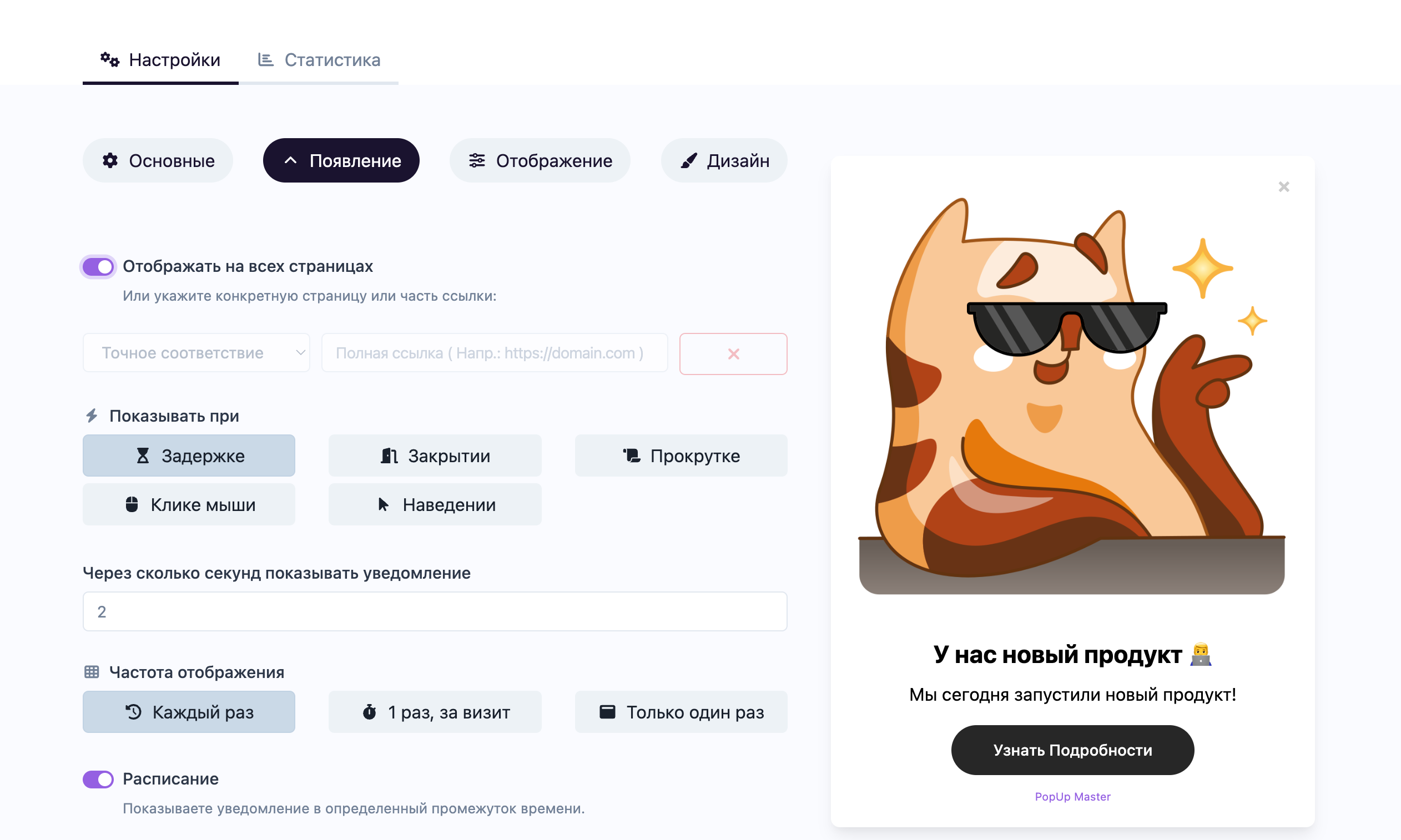Viewport: 1401px width, 840px height.
Task: Choose the Наведении cursor hover trigger
Action: pyautogui.click(x=435, y=504)
